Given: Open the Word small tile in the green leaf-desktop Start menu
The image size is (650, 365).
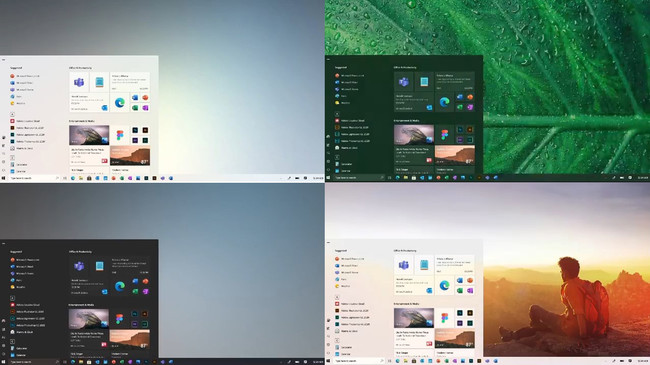Looking at the screenshot, I should coord(460,97).
